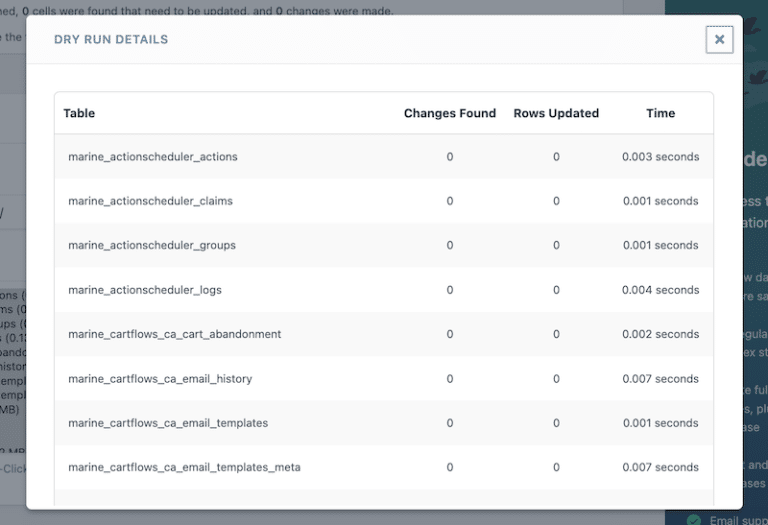
Task: Click the 0.004 seconds time cell
Action: pyautogui.click(x=660, y=290)
